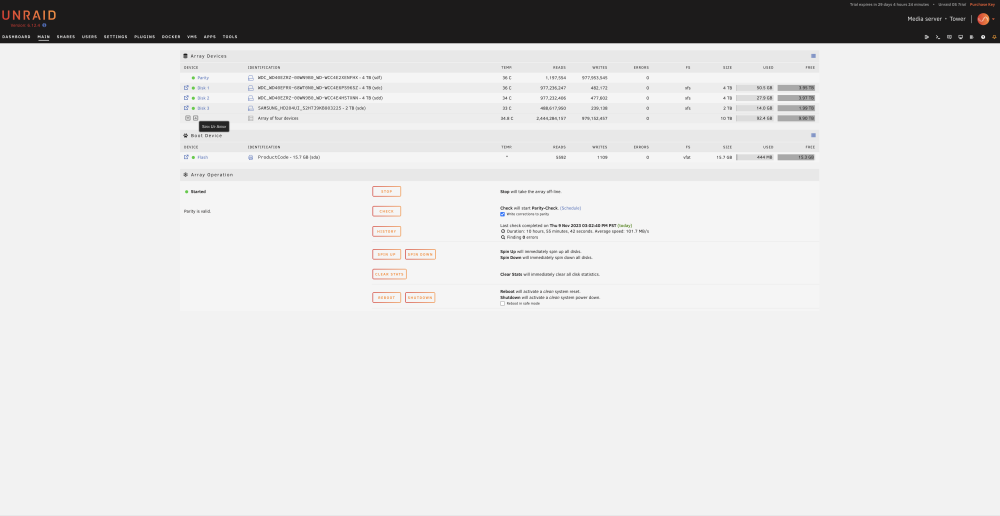Click the Info monitor icon in the top bar

[x=960, y=37]
